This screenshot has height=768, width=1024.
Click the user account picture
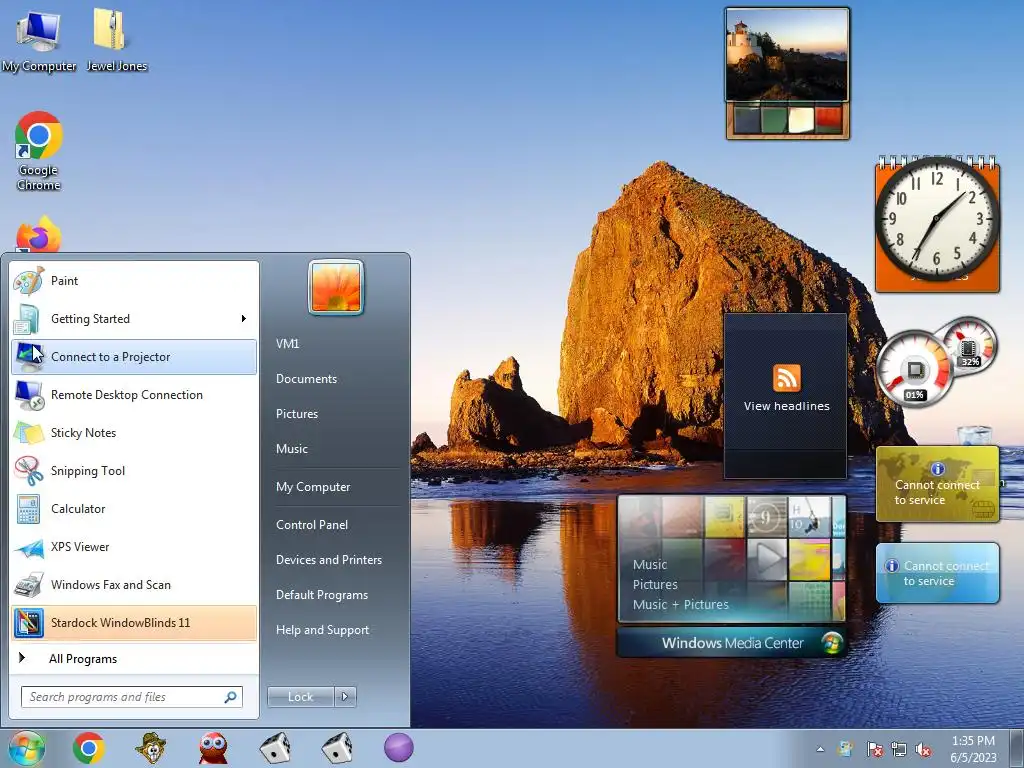click(x=336, y=287)
